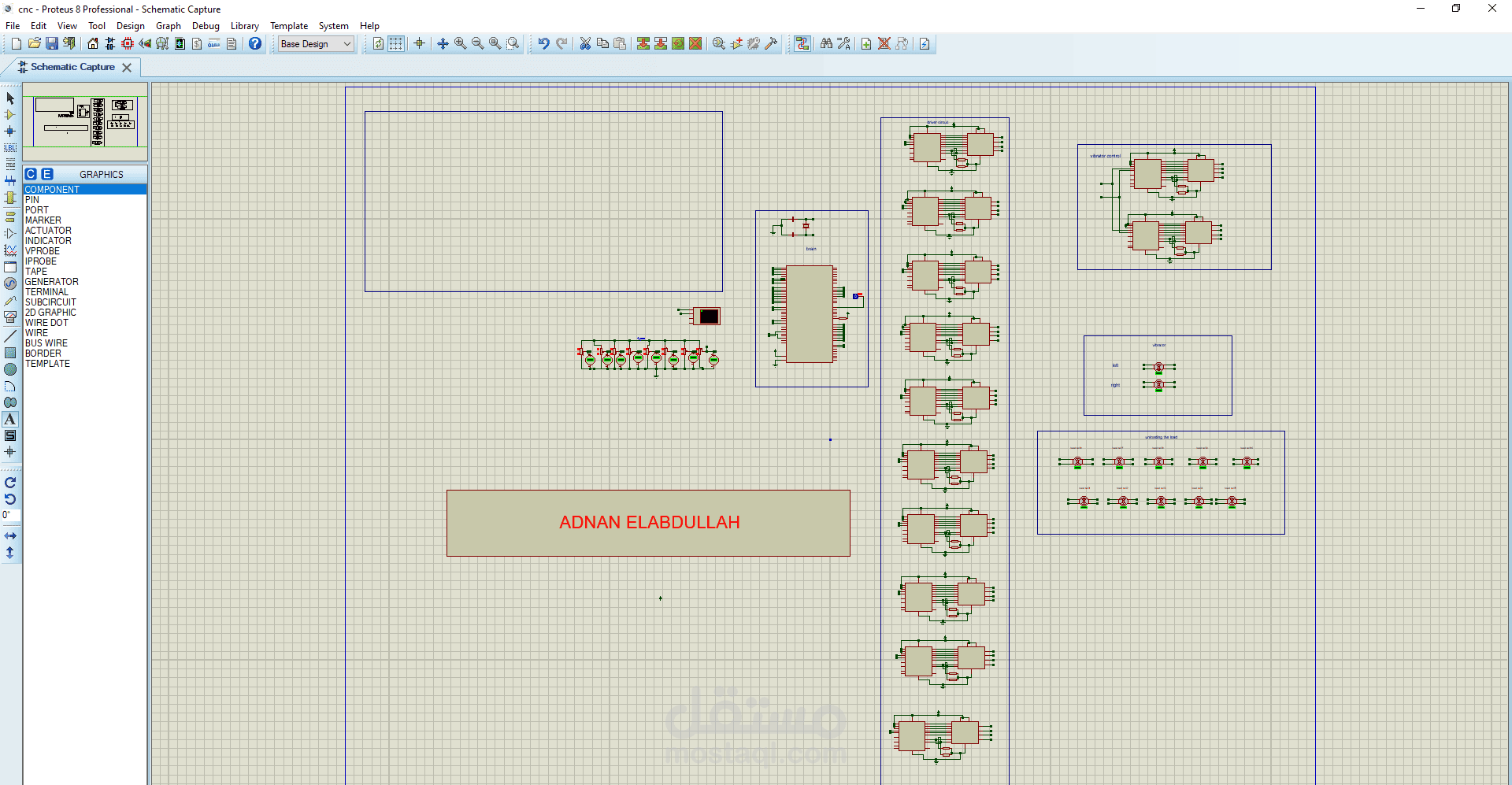Click the Save Project icon

(52, 44)
